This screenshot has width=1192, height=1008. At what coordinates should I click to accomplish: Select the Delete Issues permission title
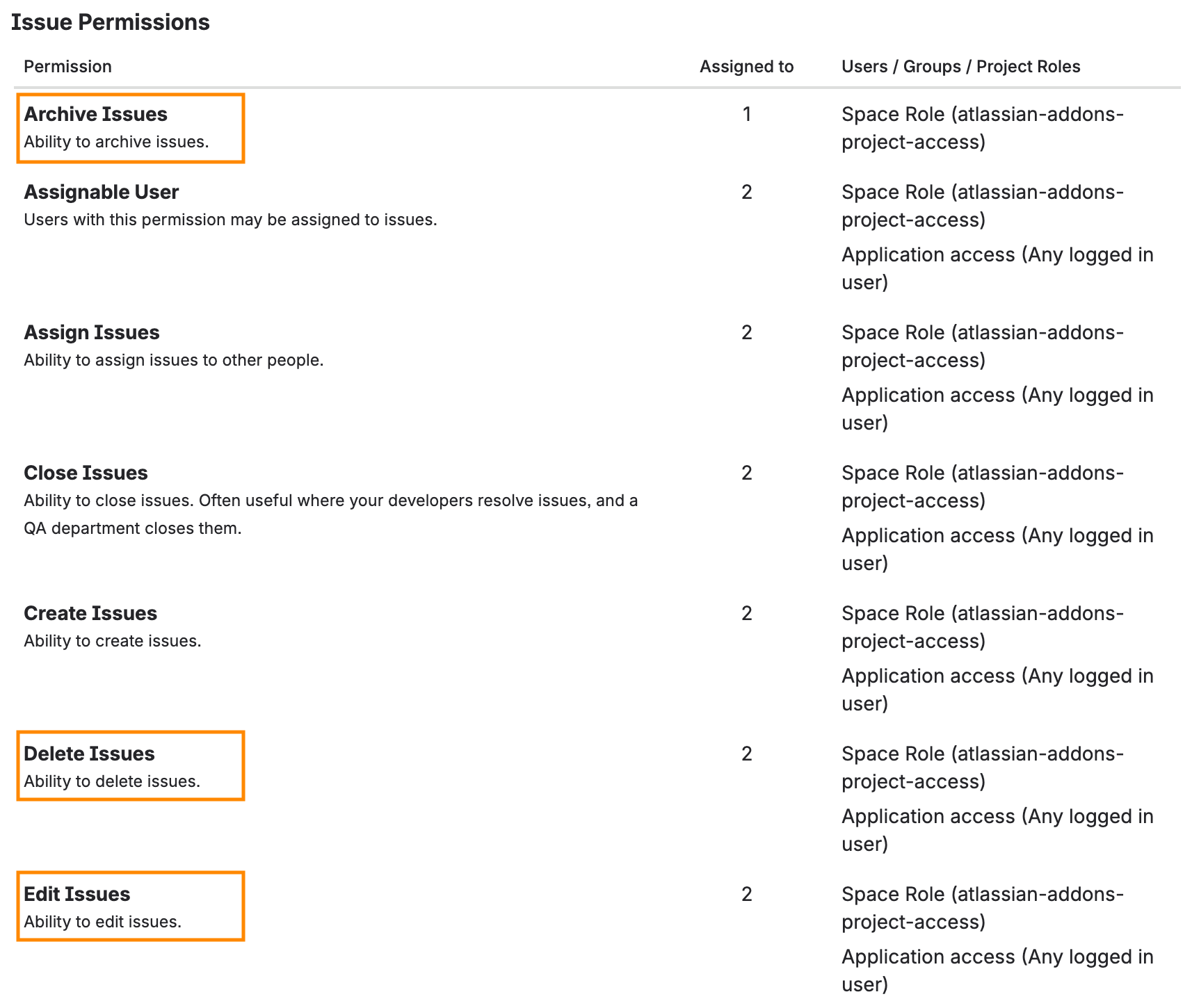[89, 754]
